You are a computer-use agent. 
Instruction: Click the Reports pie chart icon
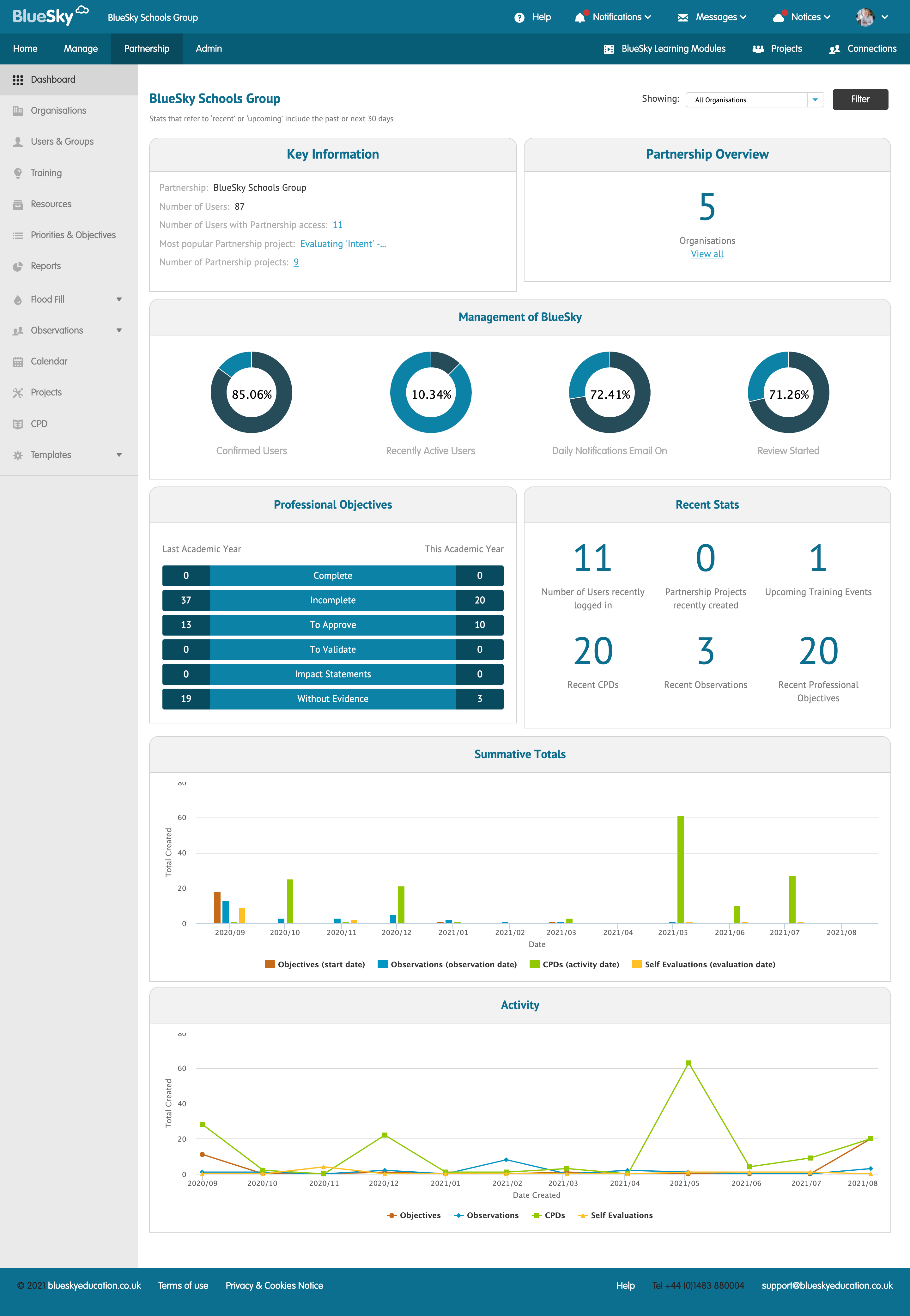tap(18, 266)
